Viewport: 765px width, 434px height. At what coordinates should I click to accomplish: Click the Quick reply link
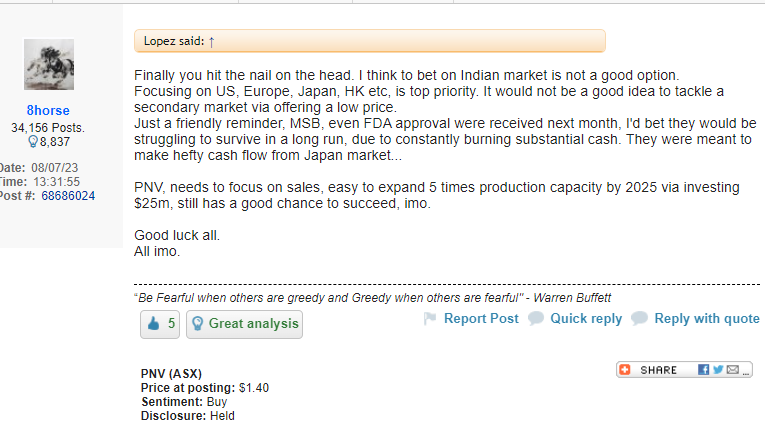[x=586, y=318]
